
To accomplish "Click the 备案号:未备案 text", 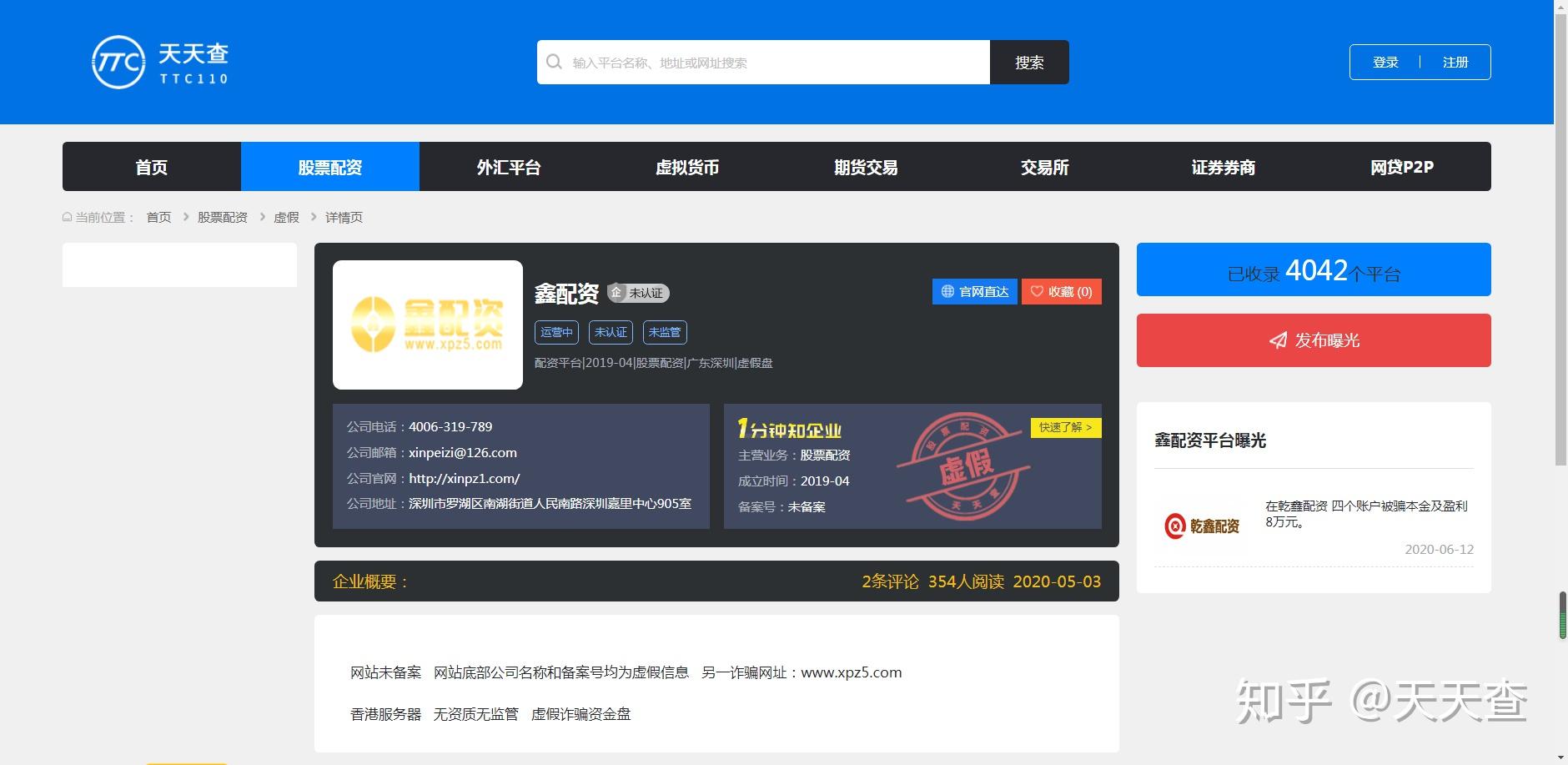I will [781, 506].
